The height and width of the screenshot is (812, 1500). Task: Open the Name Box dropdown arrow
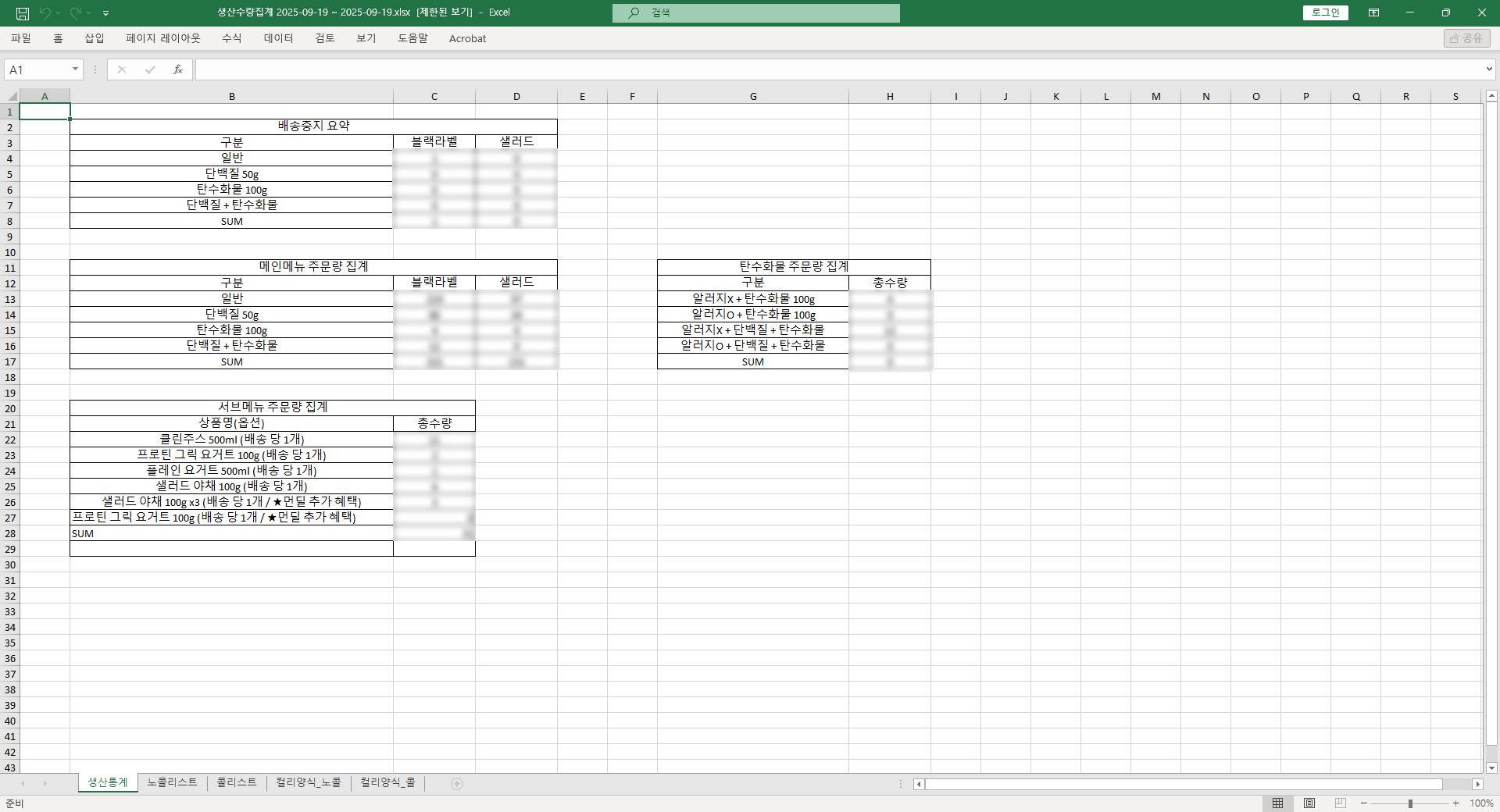pos(75,69)
